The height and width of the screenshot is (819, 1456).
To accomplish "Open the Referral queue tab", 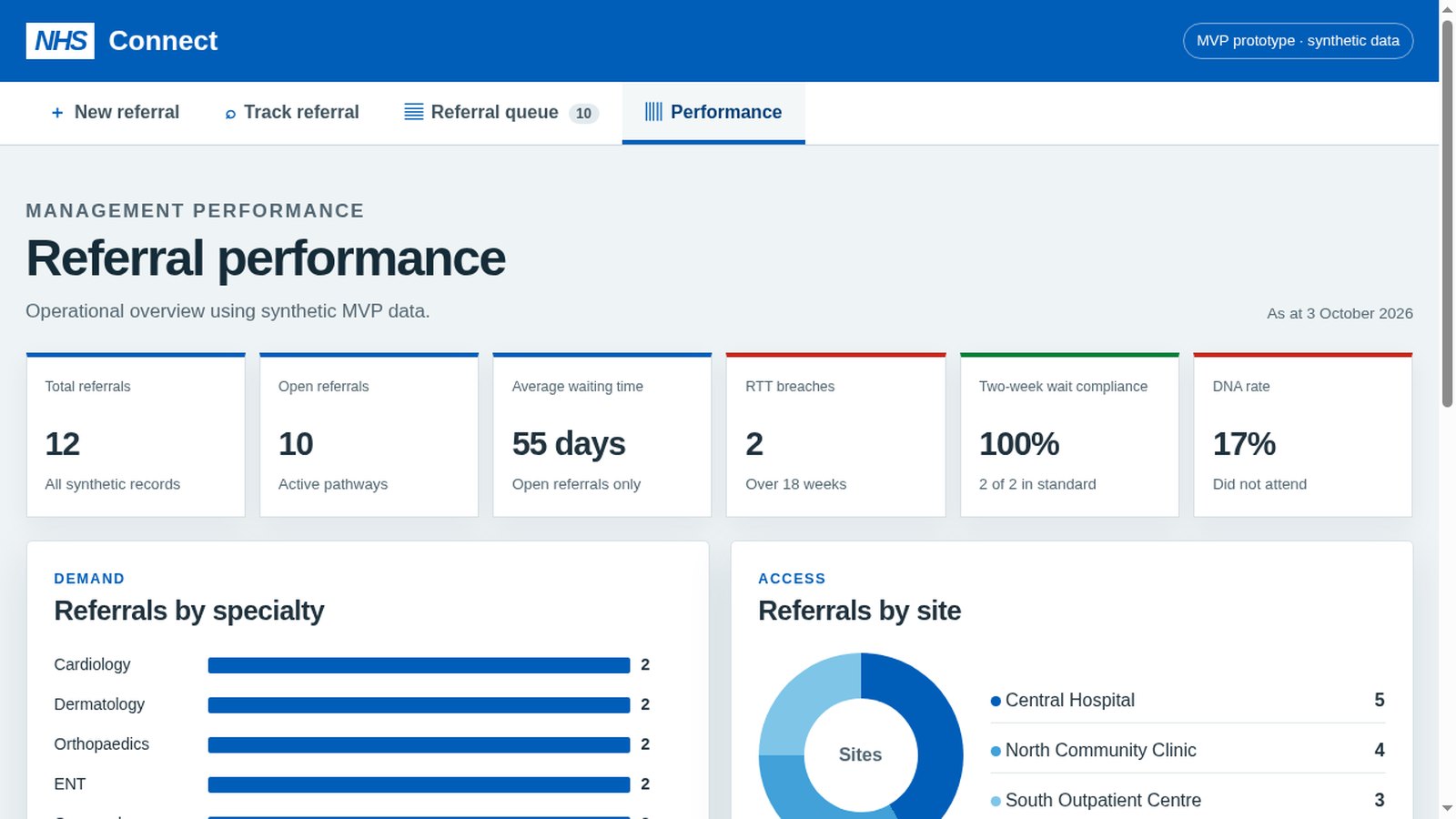I will coord(501,113).
